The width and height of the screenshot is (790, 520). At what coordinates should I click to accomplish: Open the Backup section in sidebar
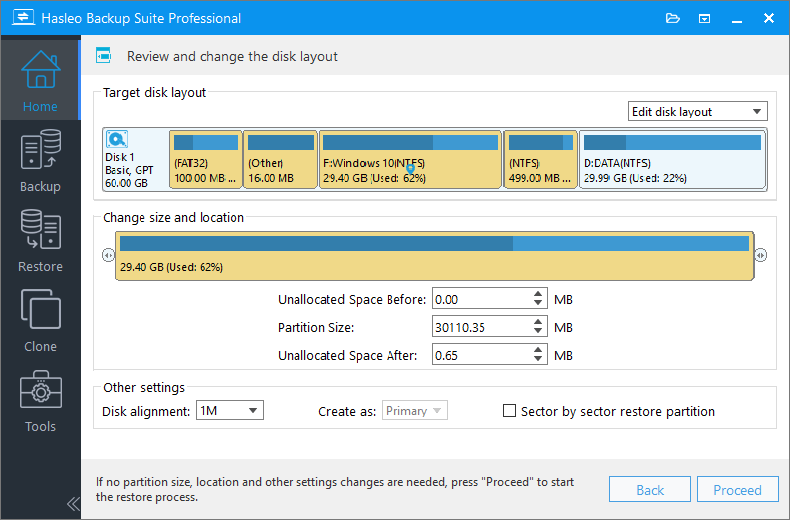(x=40, y=161)
